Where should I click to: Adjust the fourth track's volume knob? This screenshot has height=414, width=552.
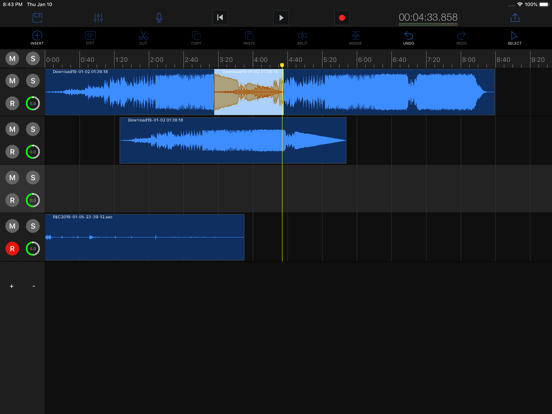click(x=33, y=249)
